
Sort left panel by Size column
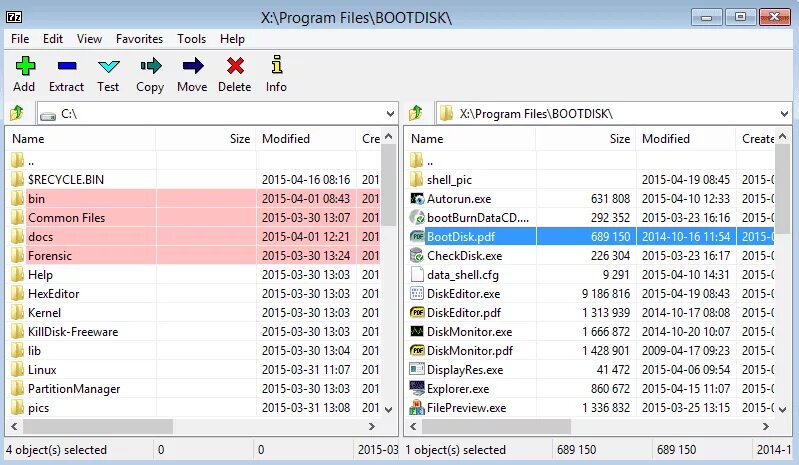[205, 139]
